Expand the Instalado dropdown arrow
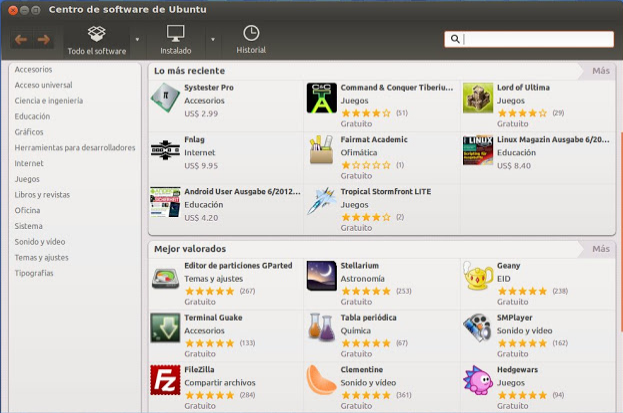Viewport: 623px width, 413px height. 213,40
